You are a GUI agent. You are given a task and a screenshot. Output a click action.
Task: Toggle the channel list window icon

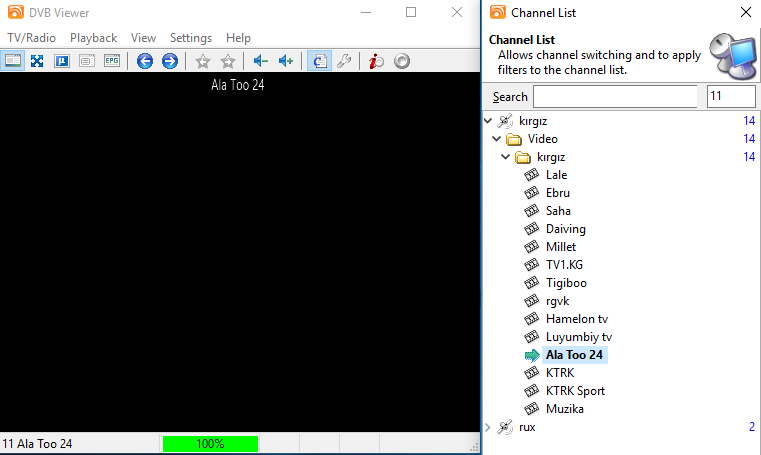[319, 61]
